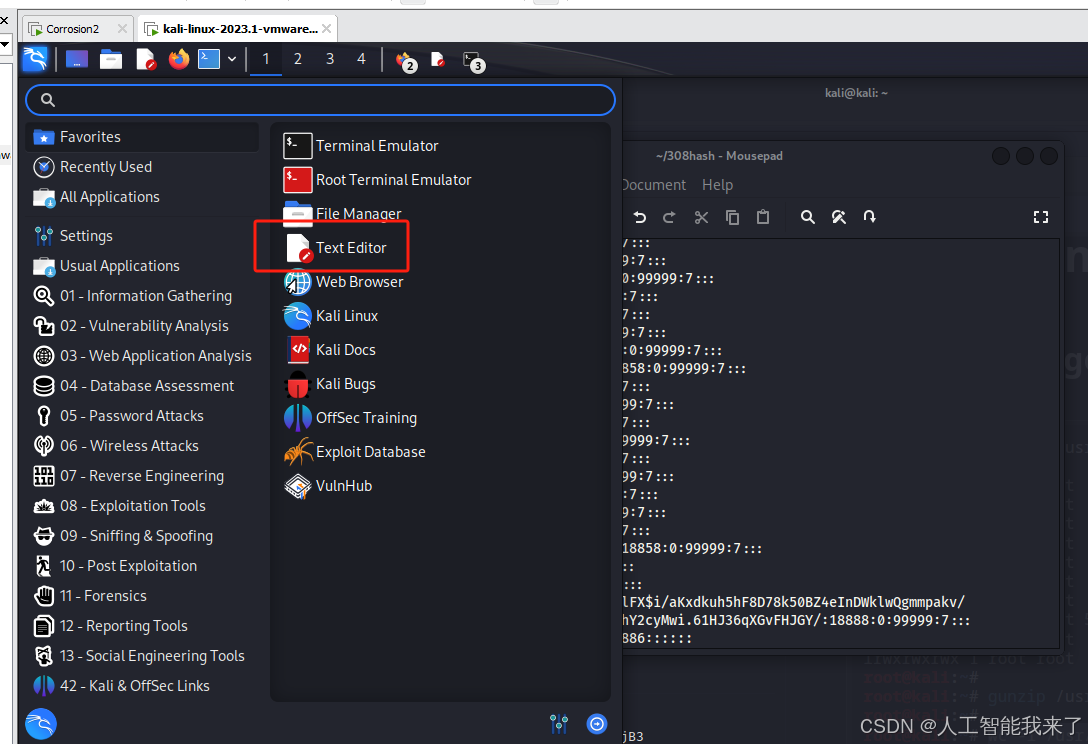1088x744 pixels.
Task: Click the show desktop panel icon
Action: 77,60
